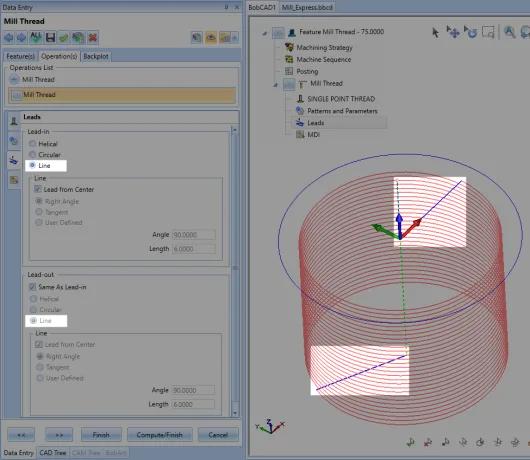Switch to the Feature(s) tab
The width and height of the screenshot is (530, 460).
click(x=20, y=56)
